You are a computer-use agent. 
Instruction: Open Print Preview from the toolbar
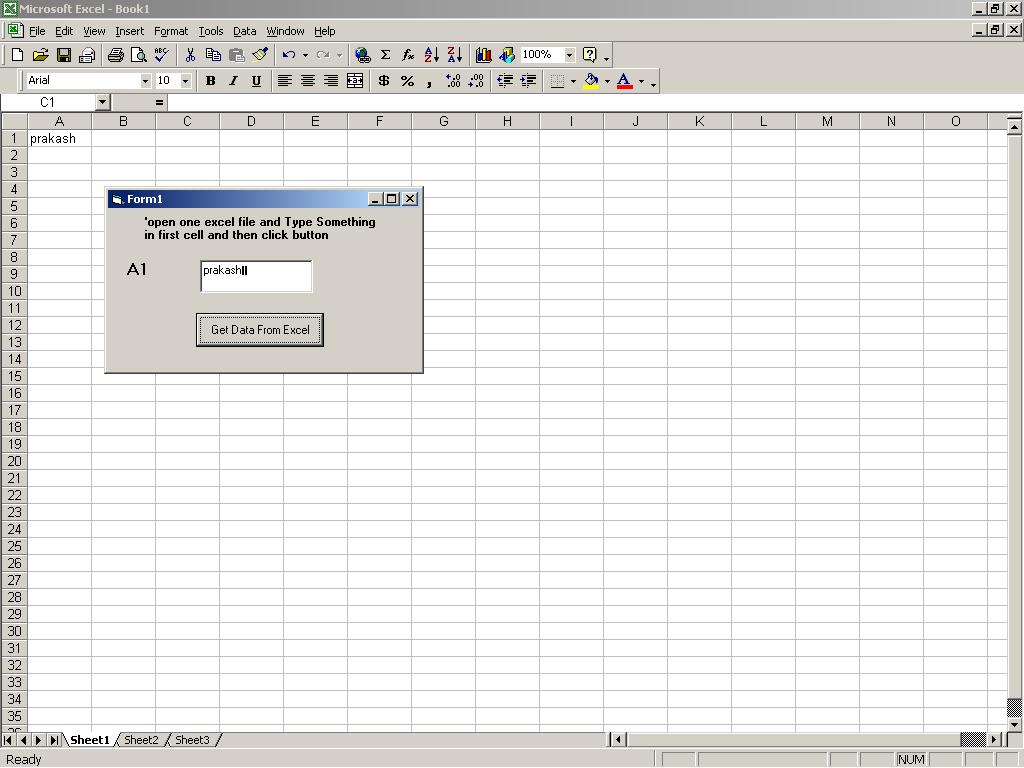click(139, 55)
